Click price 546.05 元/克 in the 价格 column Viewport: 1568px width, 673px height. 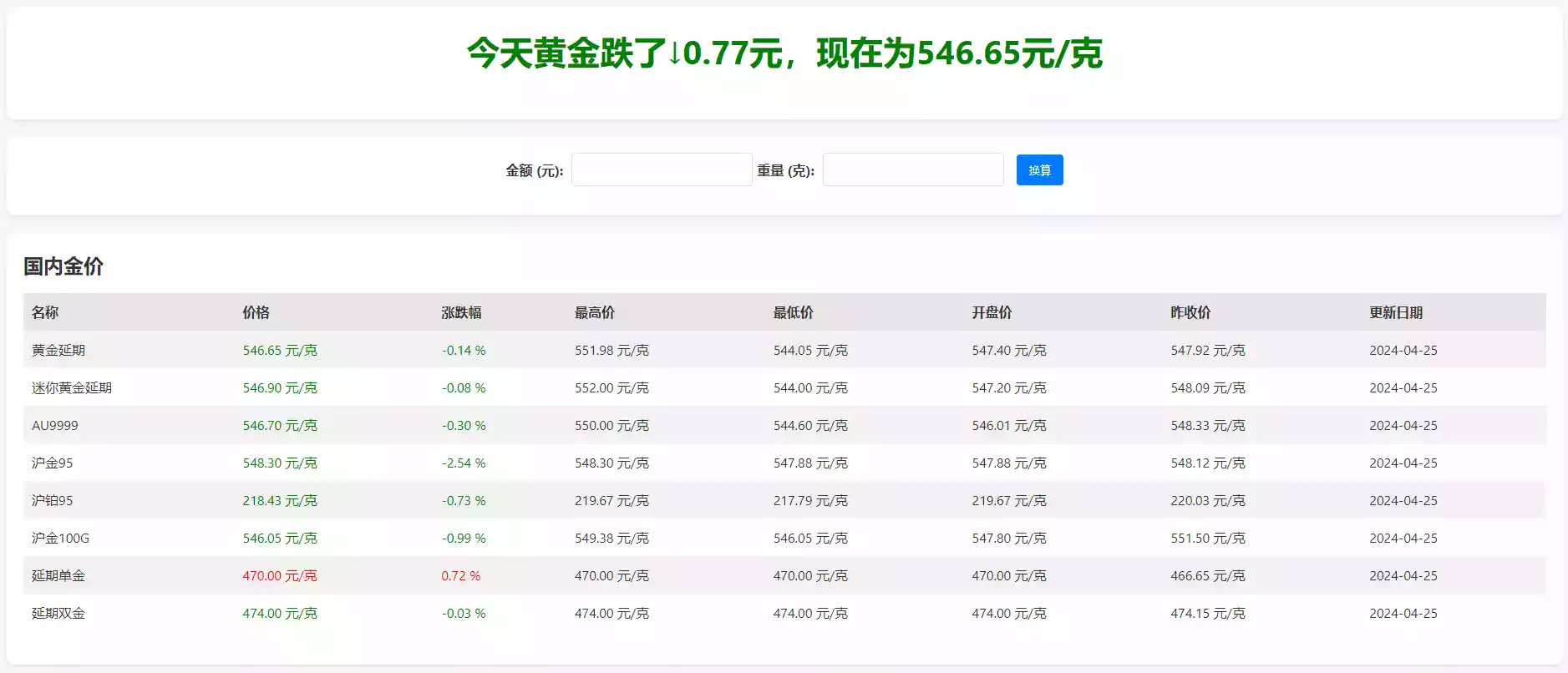[x=280, y=538]
